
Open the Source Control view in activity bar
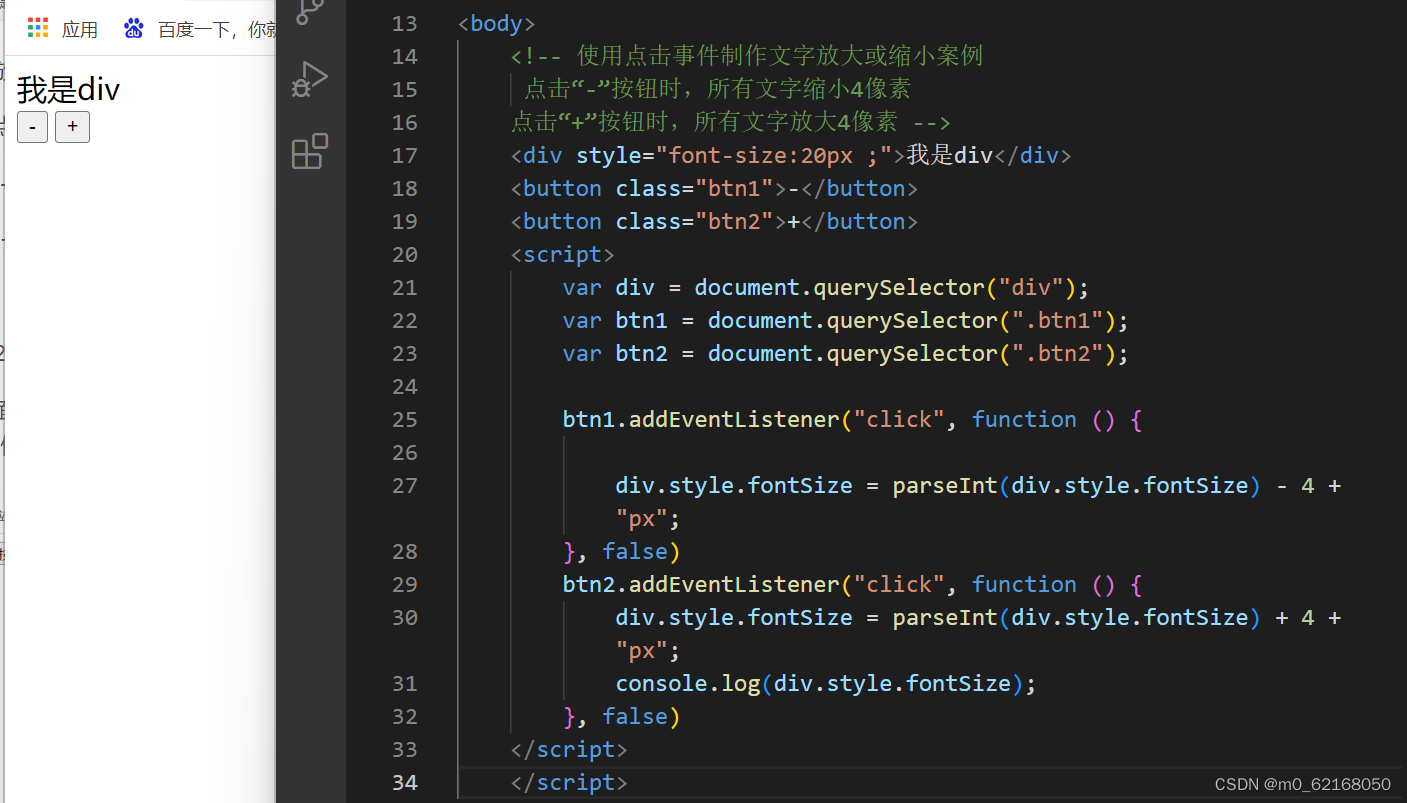click(x=310, y=10)
